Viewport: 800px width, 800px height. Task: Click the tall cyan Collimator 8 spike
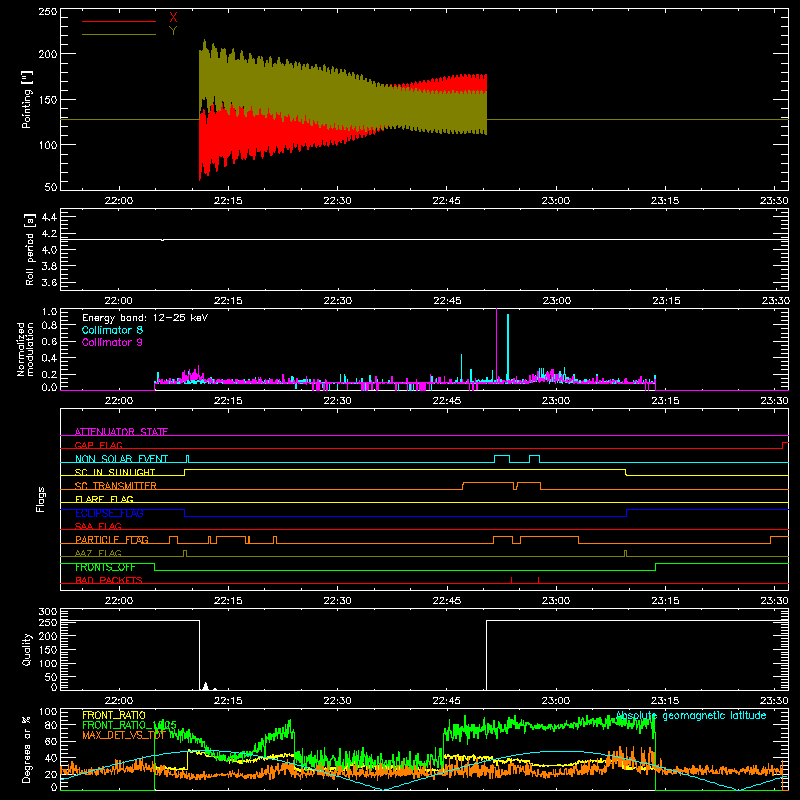(x=508, y=347)
